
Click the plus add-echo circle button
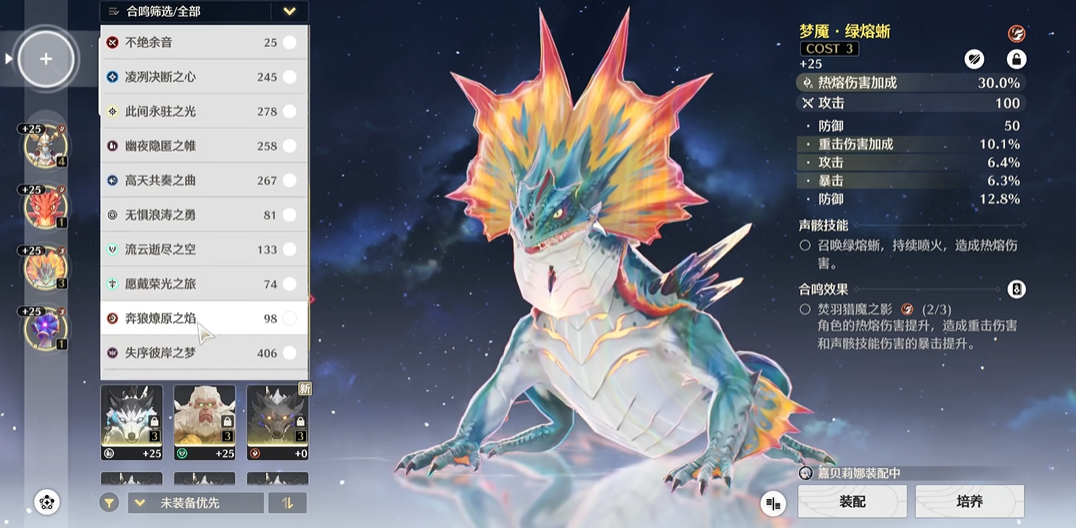pyautogui.click(x=46, y=59)
